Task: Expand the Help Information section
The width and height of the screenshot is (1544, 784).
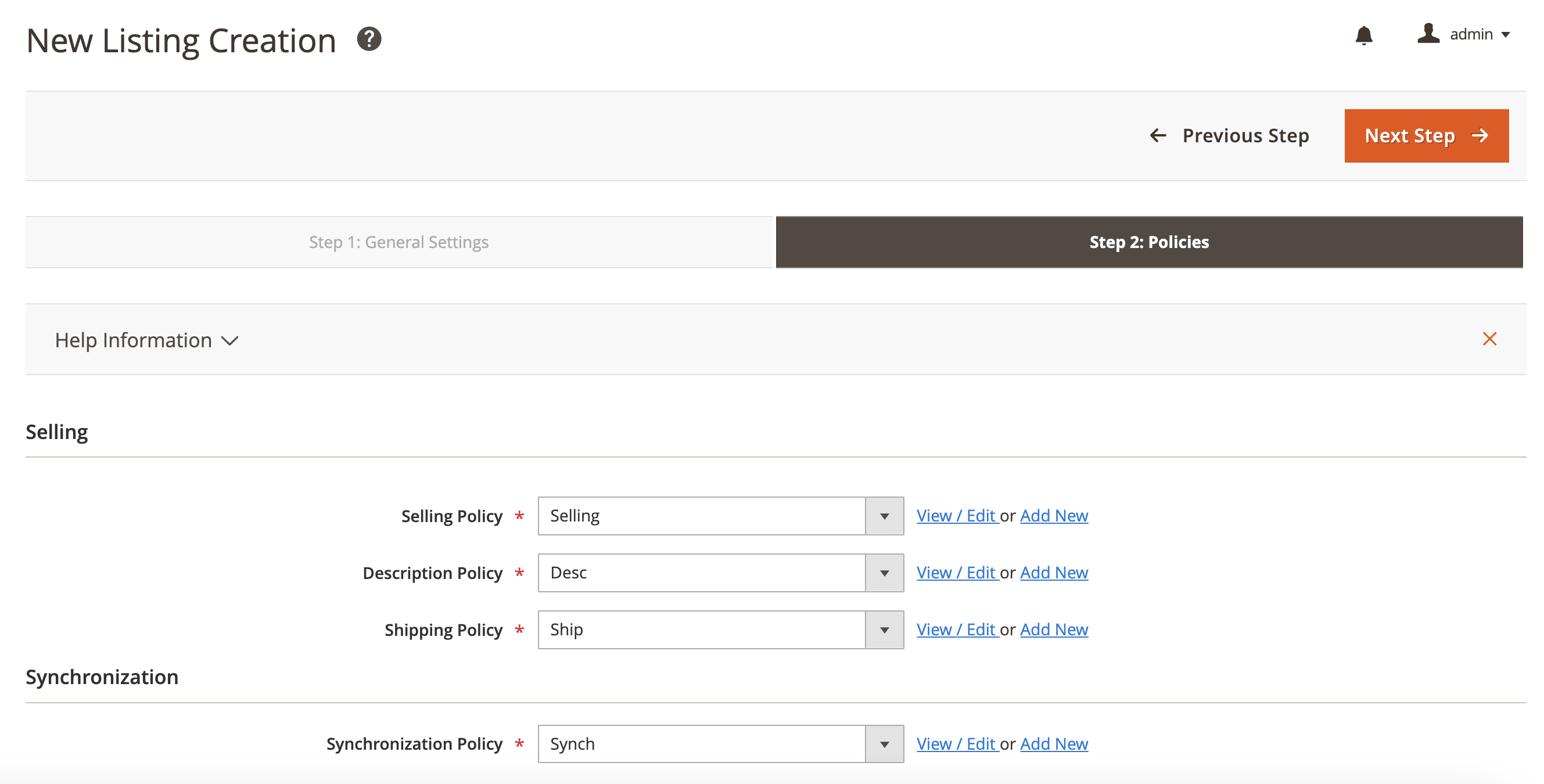Action: [x=147, y=340]
